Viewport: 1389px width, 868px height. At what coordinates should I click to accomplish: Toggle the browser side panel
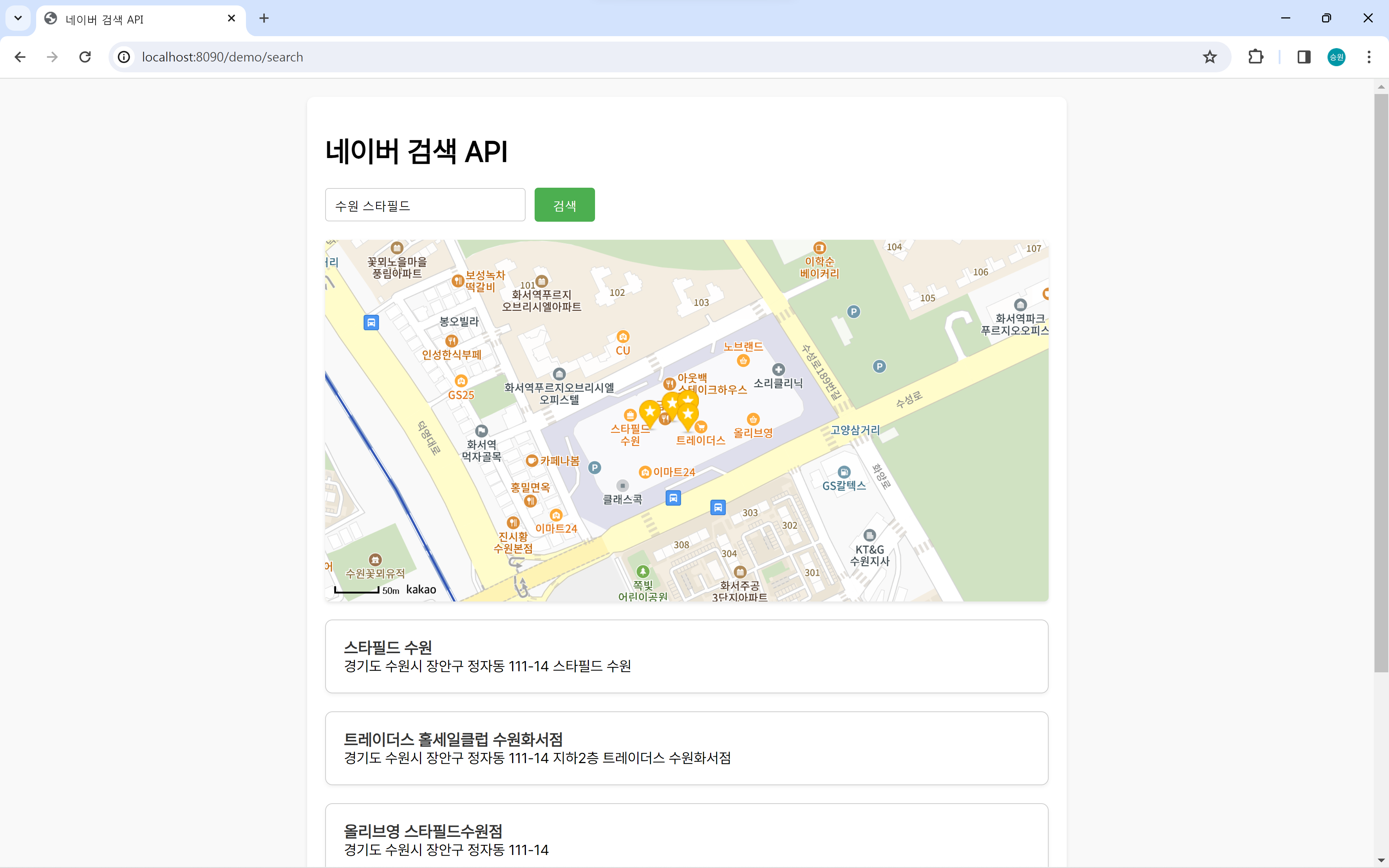click(x=1304, y=57)
